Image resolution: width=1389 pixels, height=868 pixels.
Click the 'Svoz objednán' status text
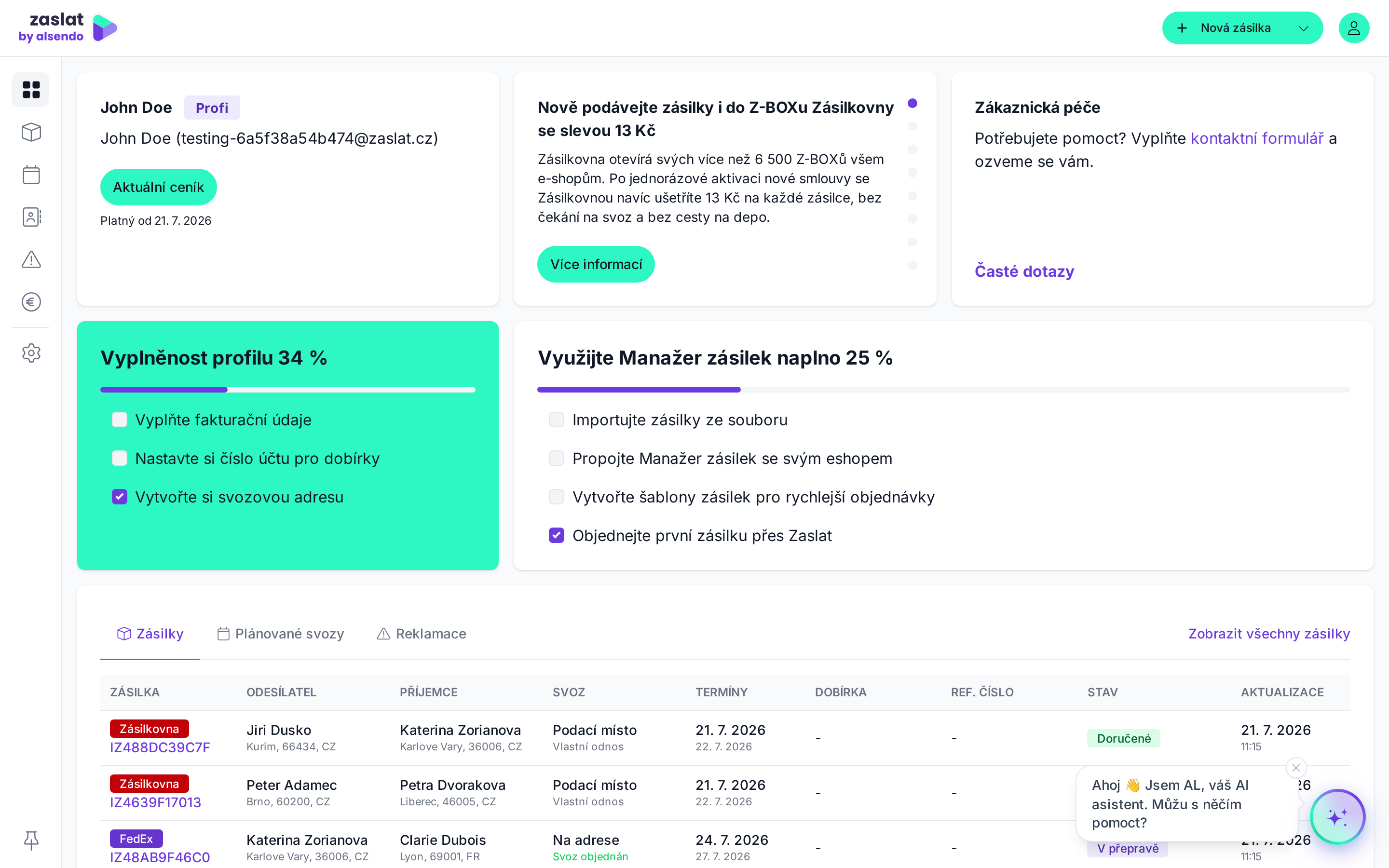pos(591,856)
